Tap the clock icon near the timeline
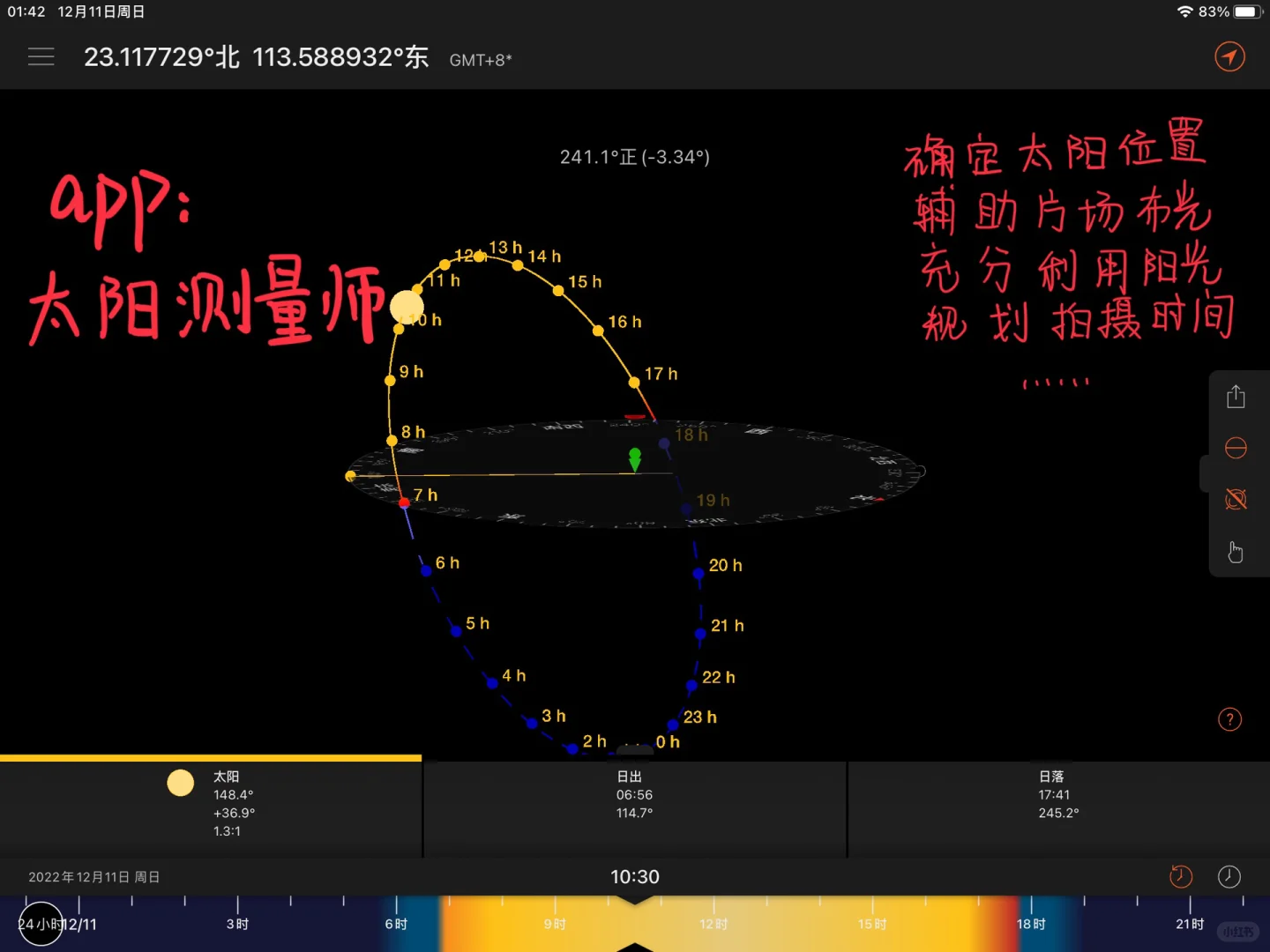The image size is (1270, 952). (x=1229, y=876)
